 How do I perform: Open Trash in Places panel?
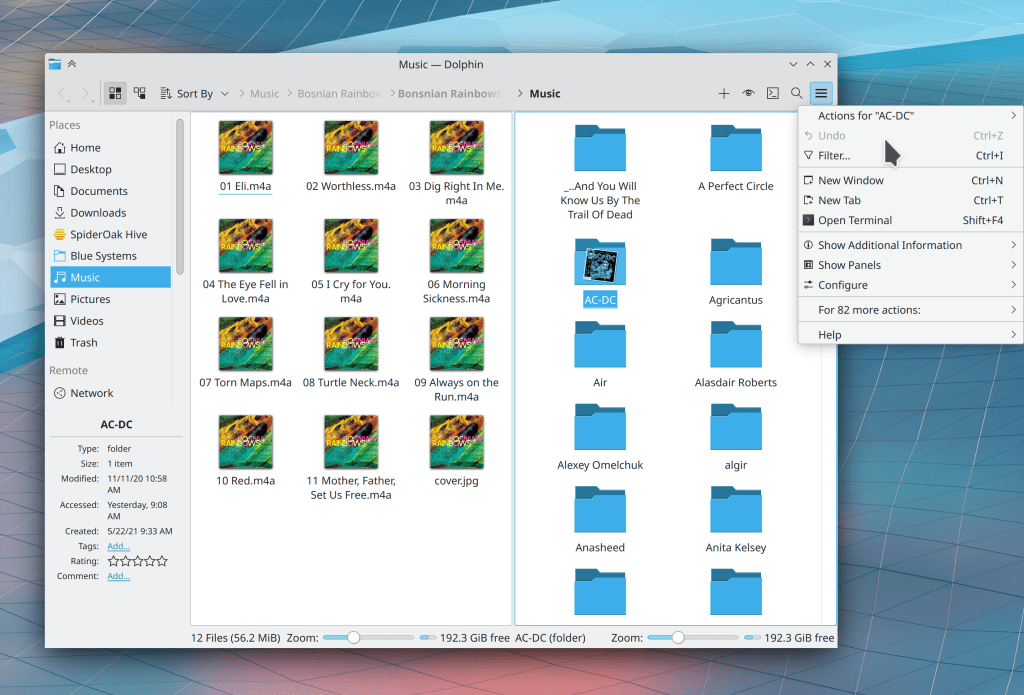[x=83, y=343]
